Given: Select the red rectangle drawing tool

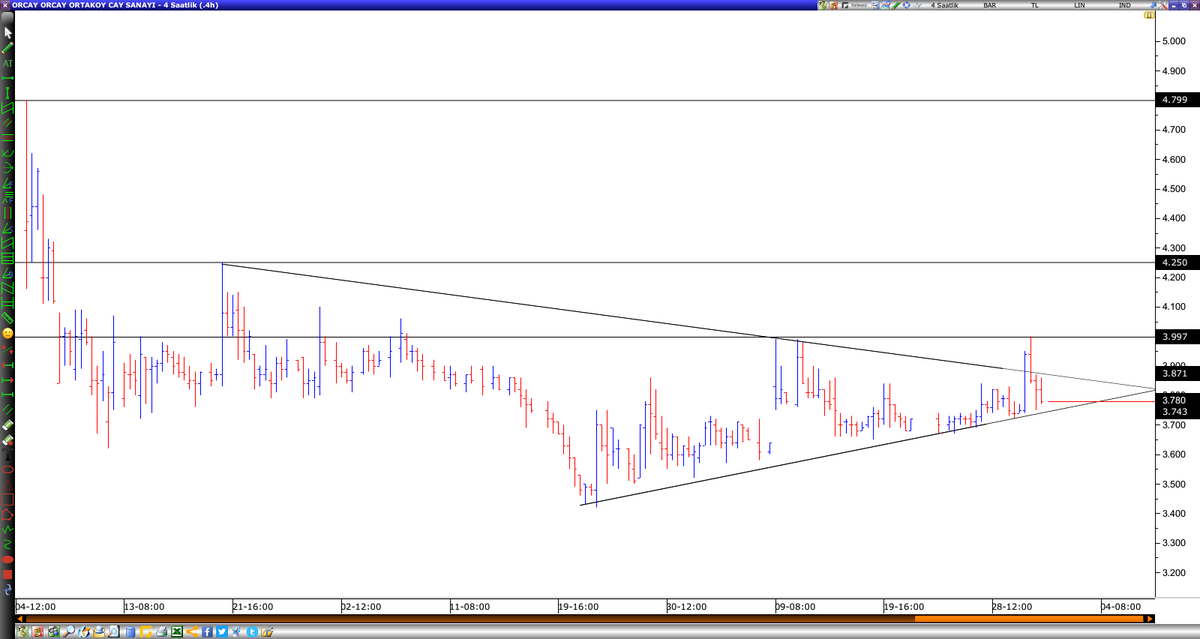Looking at the screenshot, I should point(7,499).
